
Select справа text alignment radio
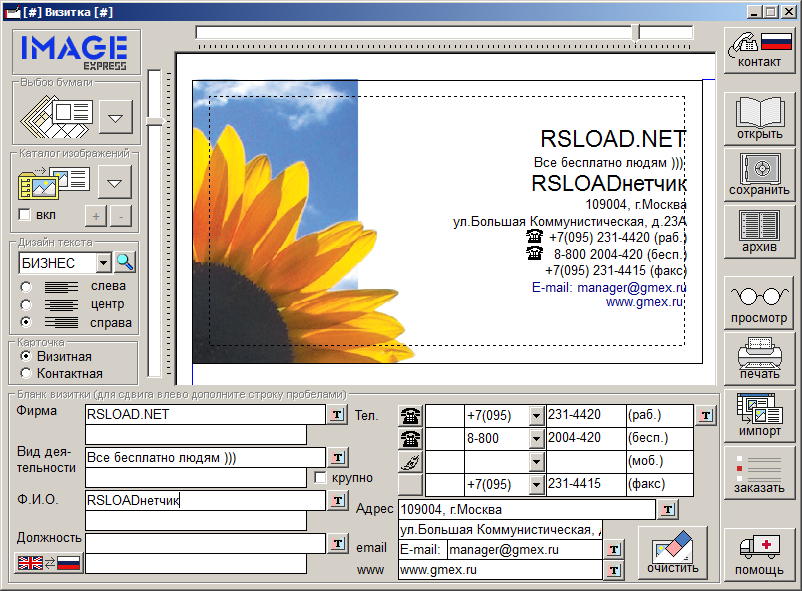point(26,322)
